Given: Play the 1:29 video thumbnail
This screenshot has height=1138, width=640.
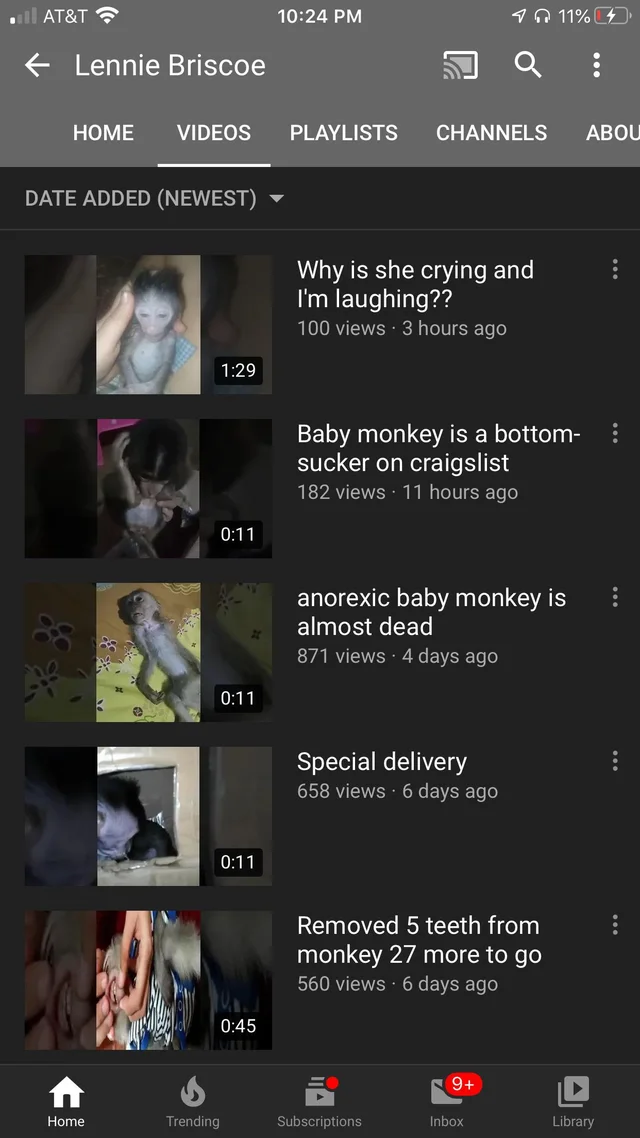Looking at the screenshot, I should pos(148,324).
